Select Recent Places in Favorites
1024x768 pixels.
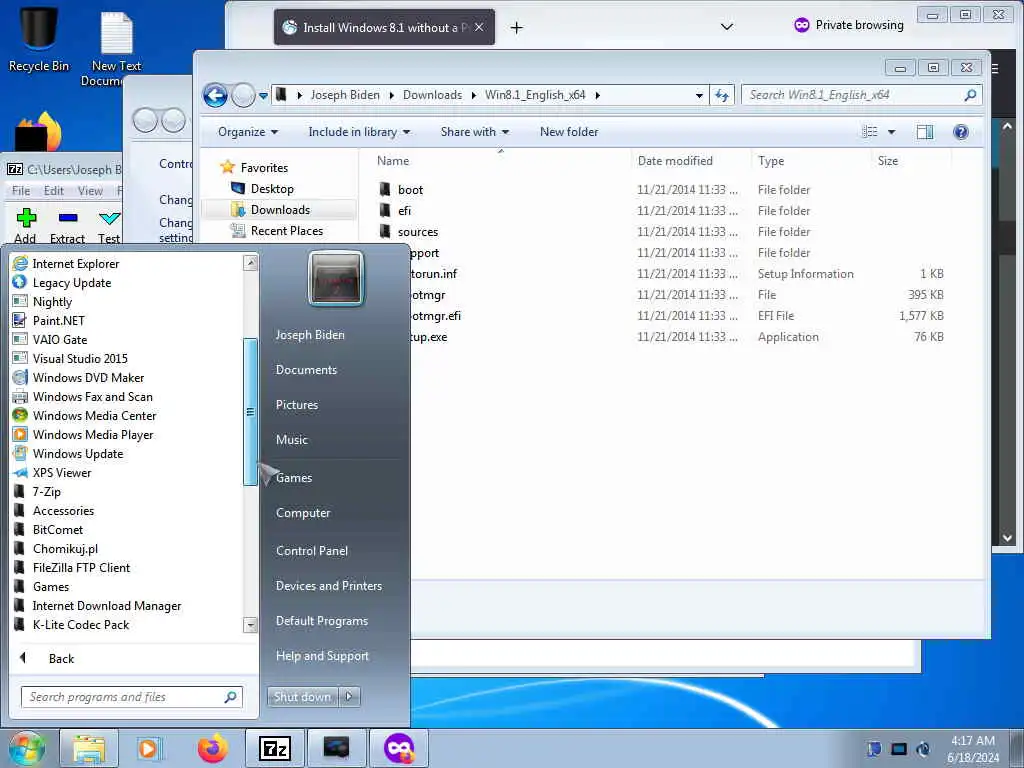(x=286, y=231)
